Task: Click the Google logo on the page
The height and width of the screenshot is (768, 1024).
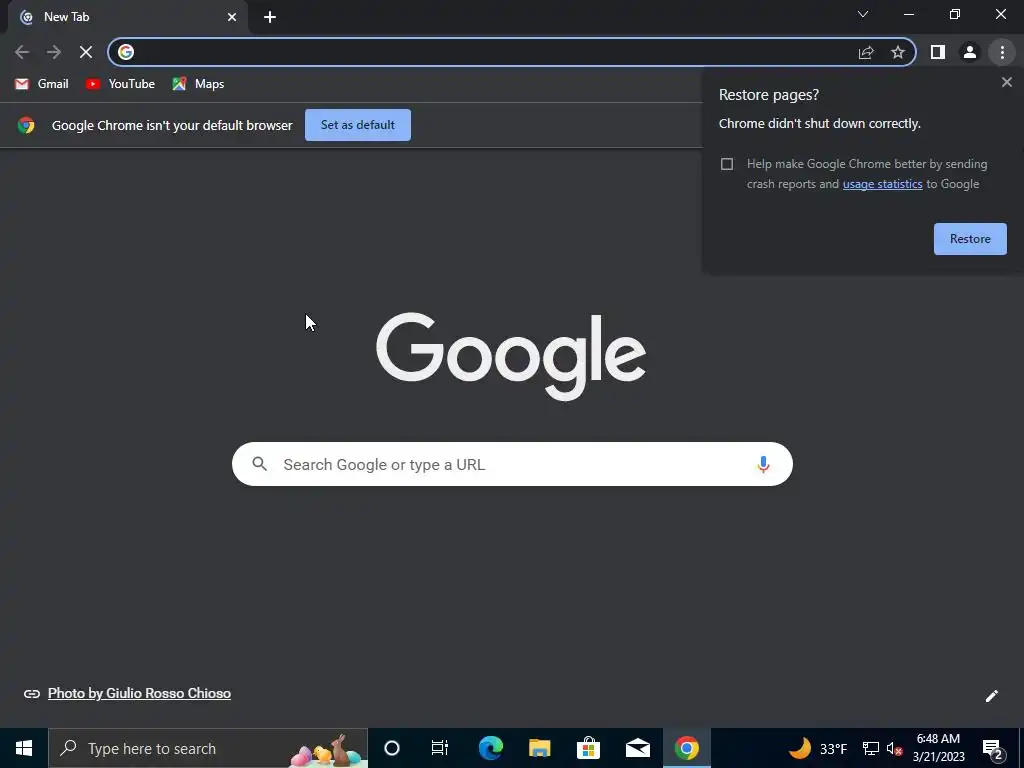Action: [x=511, y=356]
